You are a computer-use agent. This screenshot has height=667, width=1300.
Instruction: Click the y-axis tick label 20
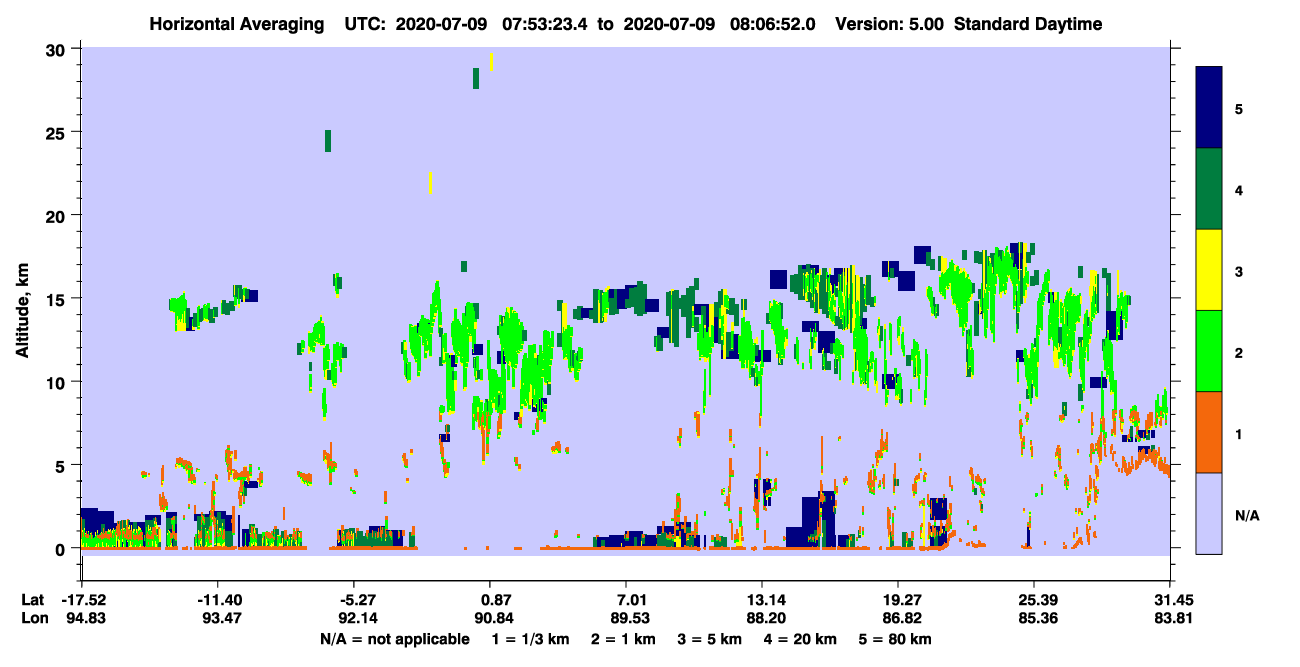tap(57, 216)
